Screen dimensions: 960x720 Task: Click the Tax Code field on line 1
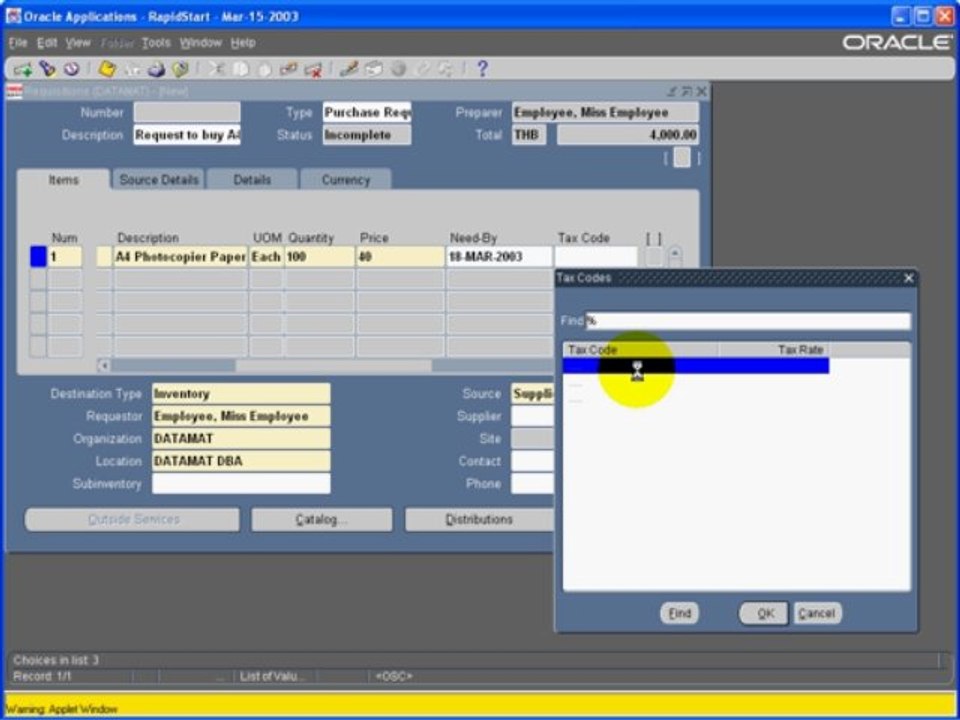tap(595, 257)
